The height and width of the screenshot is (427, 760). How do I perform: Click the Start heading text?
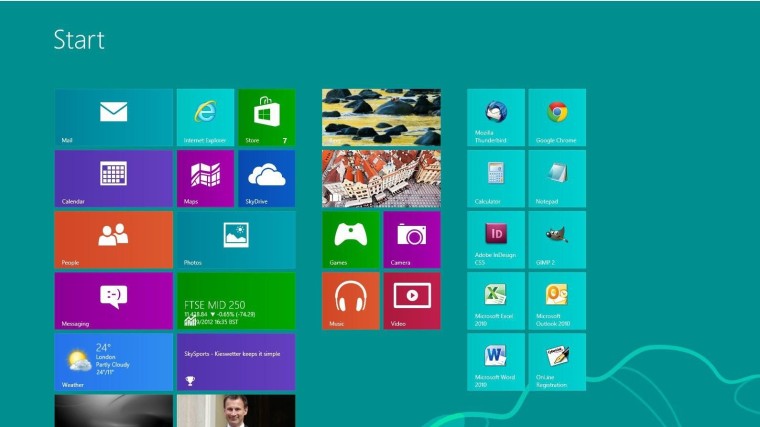pos(79,40)
